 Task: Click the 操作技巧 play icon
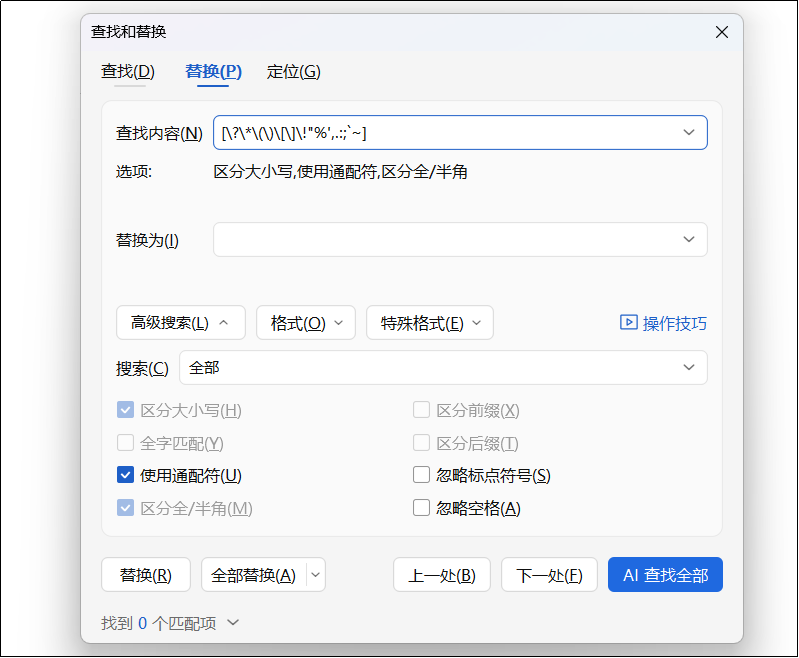[x=628, y=323]
